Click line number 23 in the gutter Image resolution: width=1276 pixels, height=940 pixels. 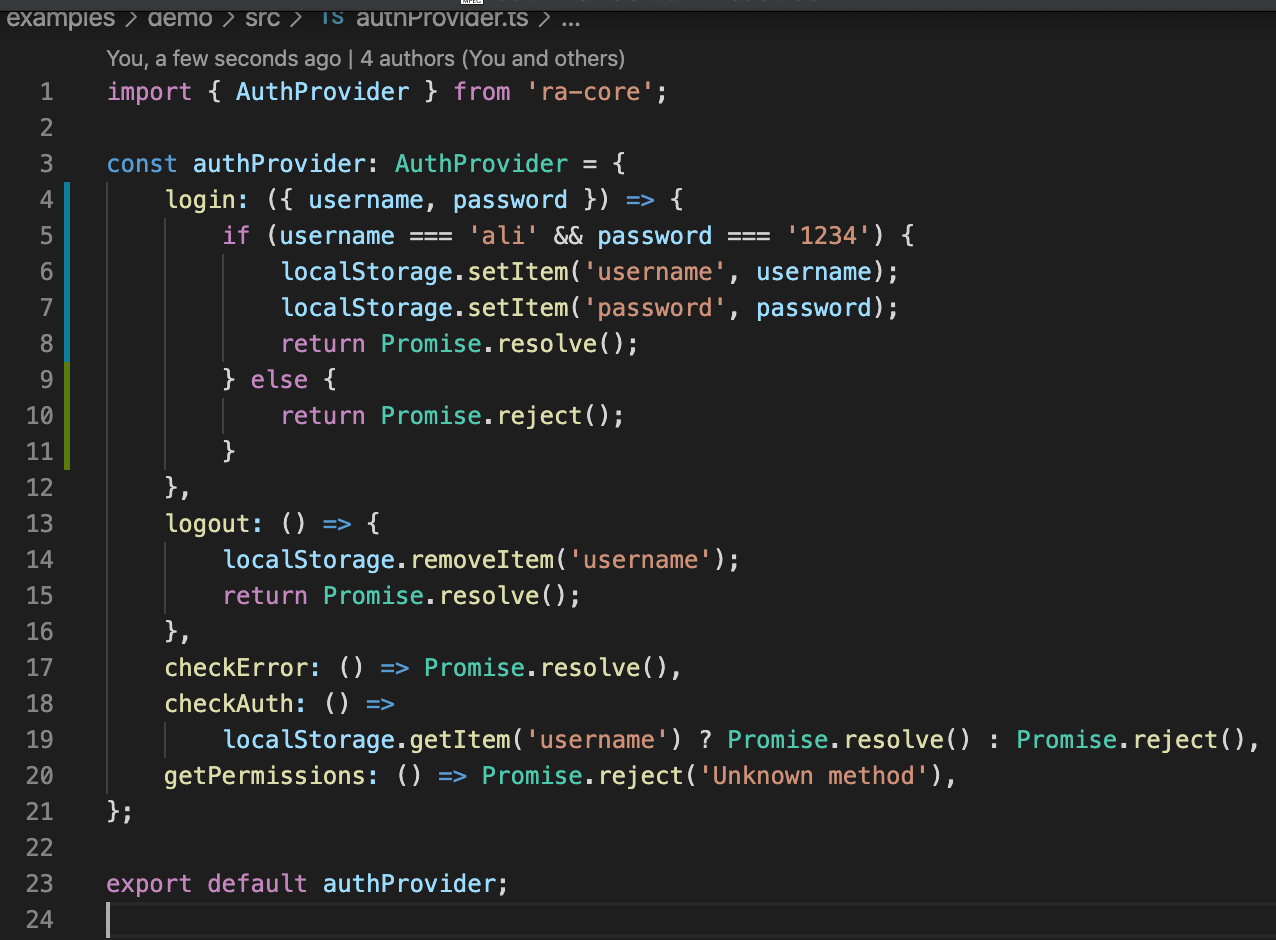(40, 884)
